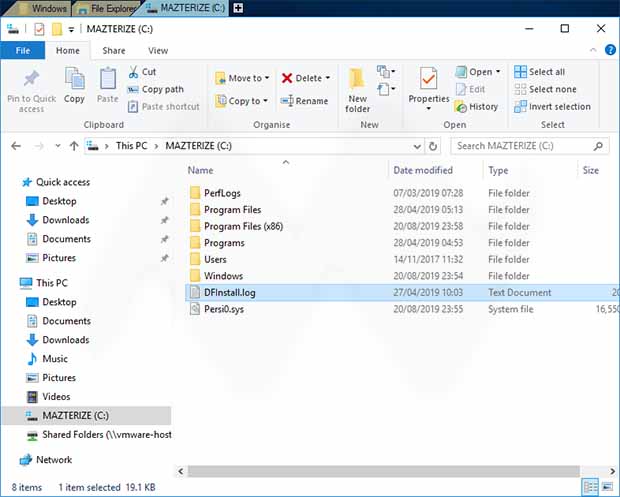Switch to the Share ribbon tab
The width and height of the screenshot is (620, 497).
114,51
